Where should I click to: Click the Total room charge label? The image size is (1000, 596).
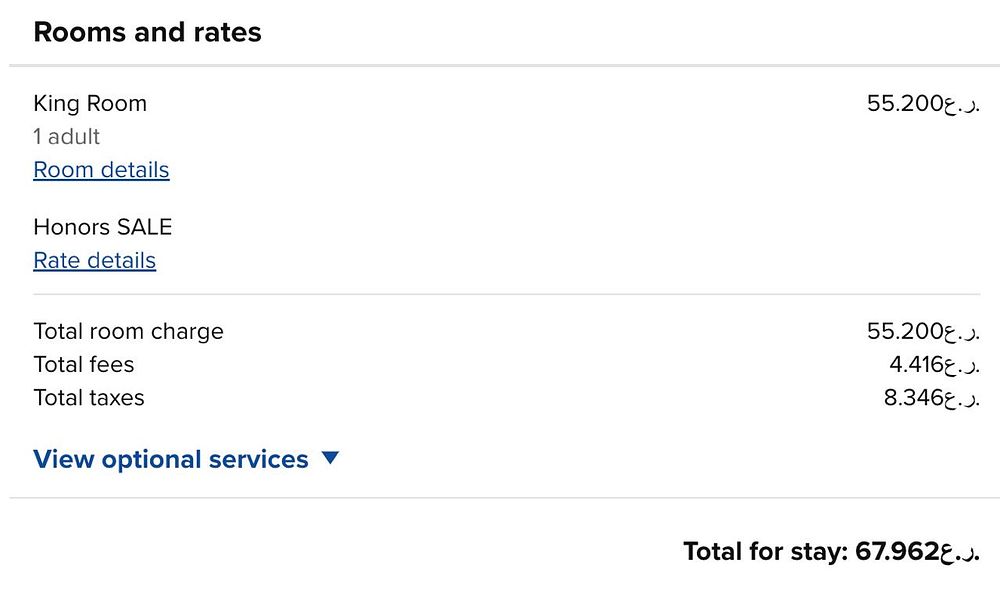[128, 331]
